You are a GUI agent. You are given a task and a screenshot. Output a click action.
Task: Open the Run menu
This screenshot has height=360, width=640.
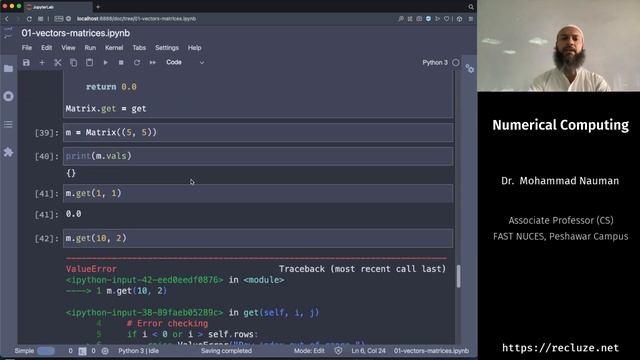90,48
